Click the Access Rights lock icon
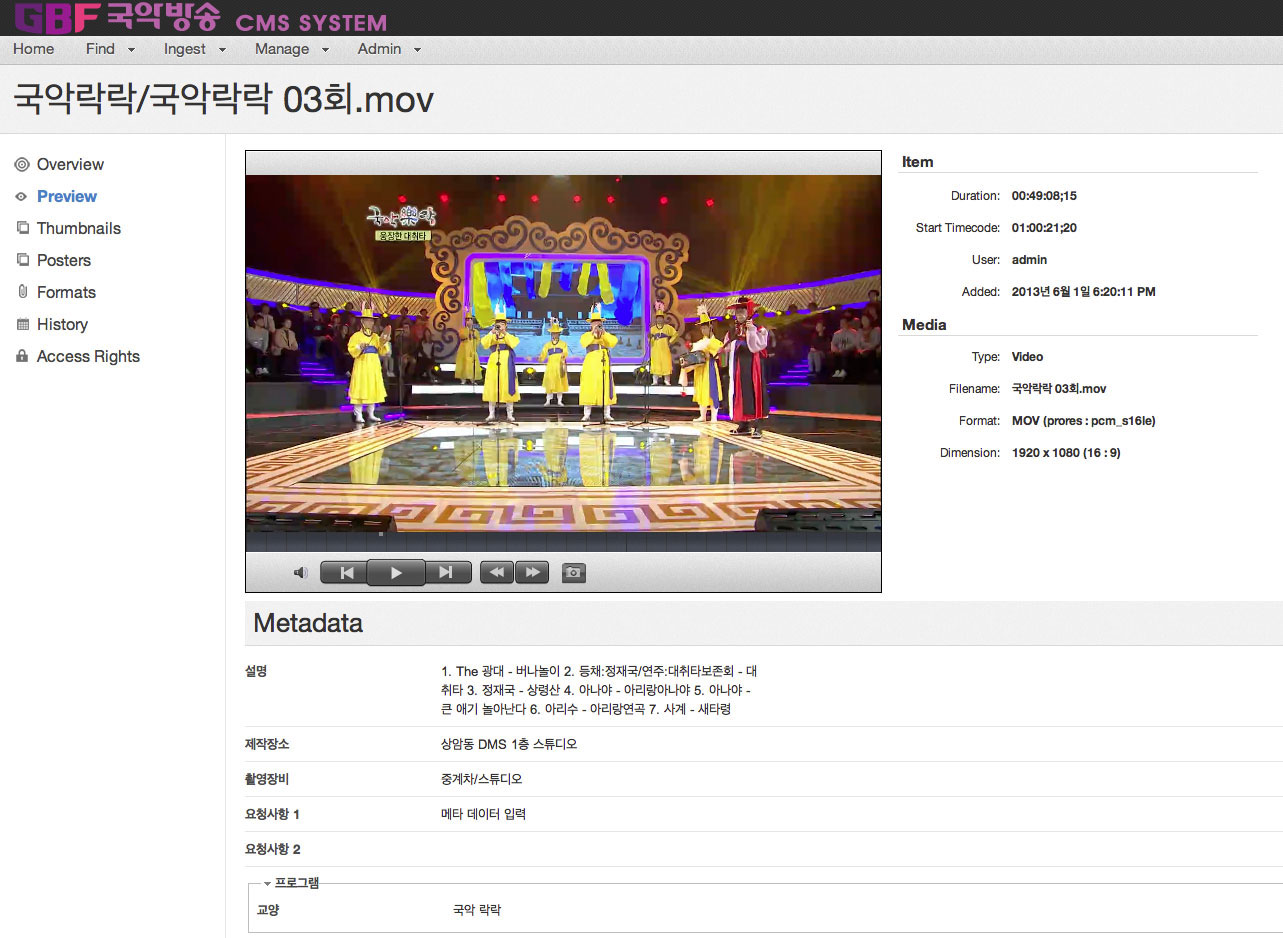This screenshot has width=1283, height=938. (22, 356)
